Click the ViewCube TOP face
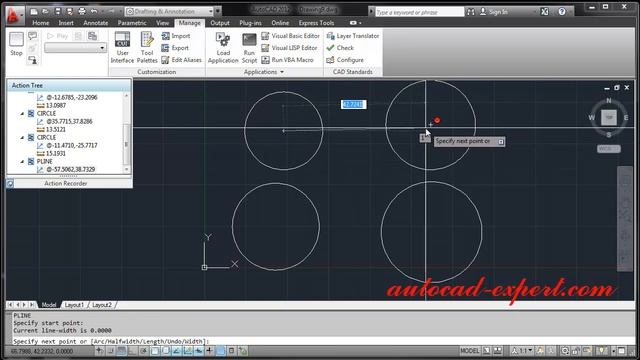Image resolution: width=640 pixels, height=360 pixels. [x=609, y=118]
